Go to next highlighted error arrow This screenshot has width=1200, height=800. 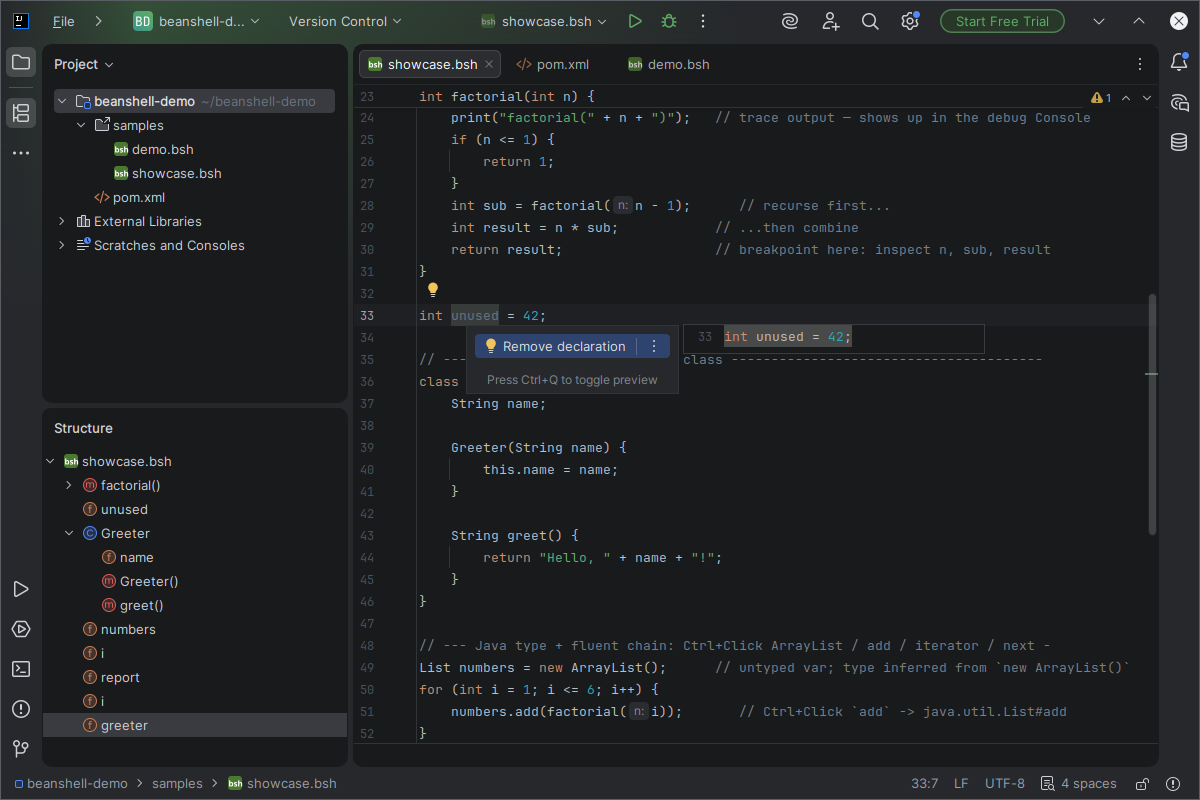[1147, 98]
